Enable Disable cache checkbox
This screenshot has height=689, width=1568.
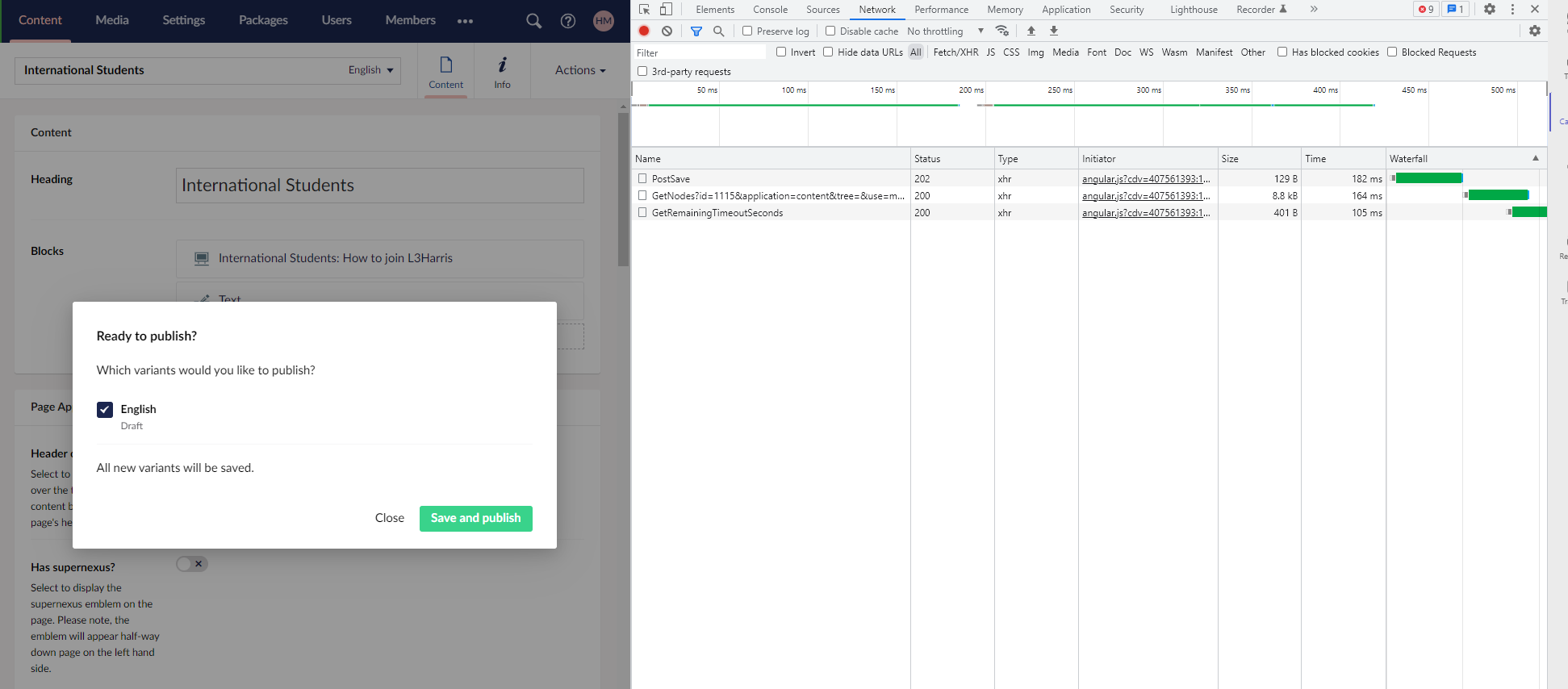830,31
